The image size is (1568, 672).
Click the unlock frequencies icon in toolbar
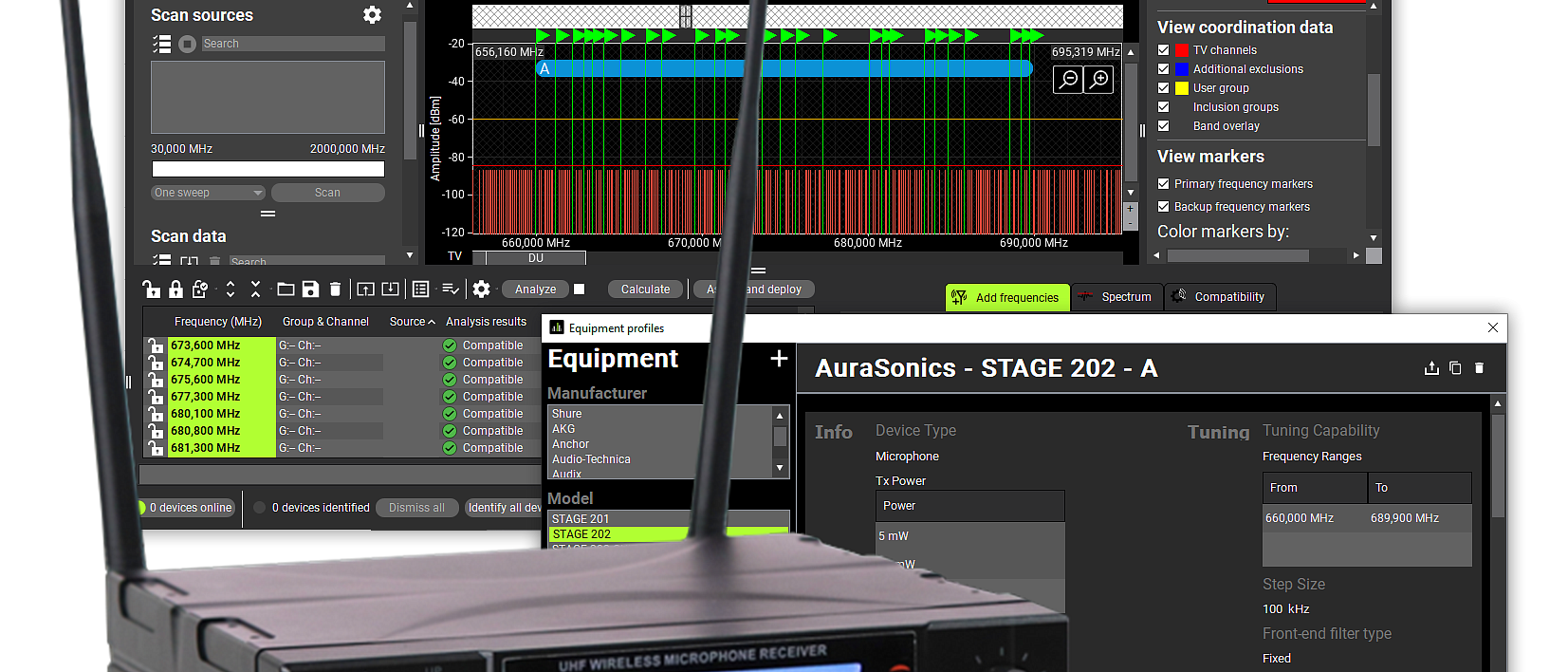[151, 289]
